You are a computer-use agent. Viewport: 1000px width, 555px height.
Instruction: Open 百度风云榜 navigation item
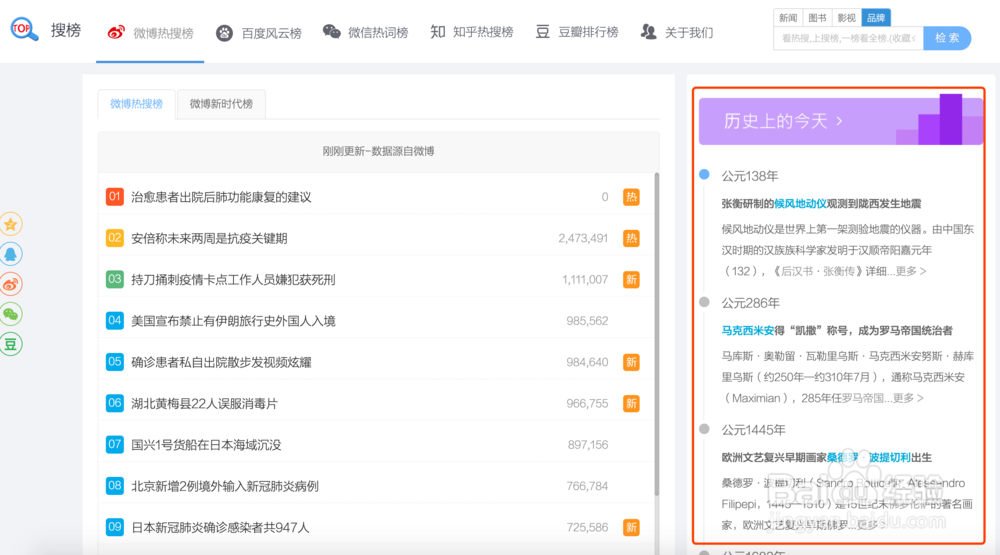point(258,33)
